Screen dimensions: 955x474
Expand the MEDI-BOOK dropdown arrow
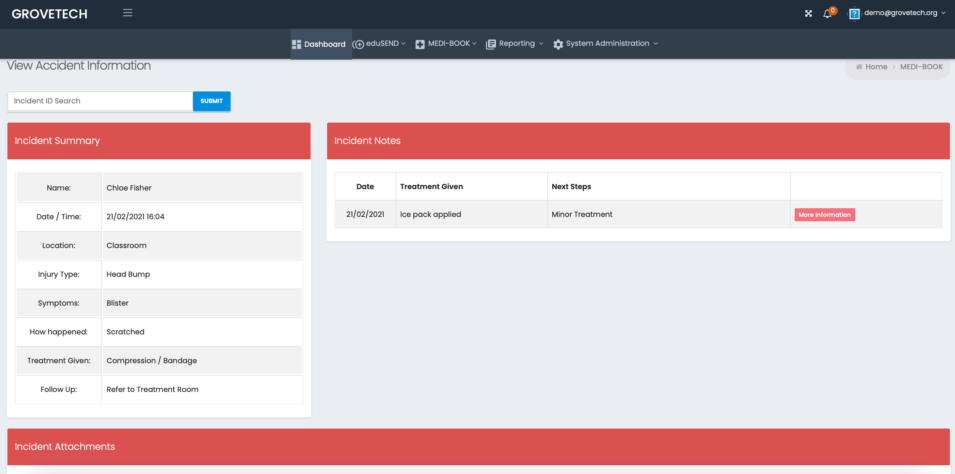pyautogui.click(x=475, y=44)
